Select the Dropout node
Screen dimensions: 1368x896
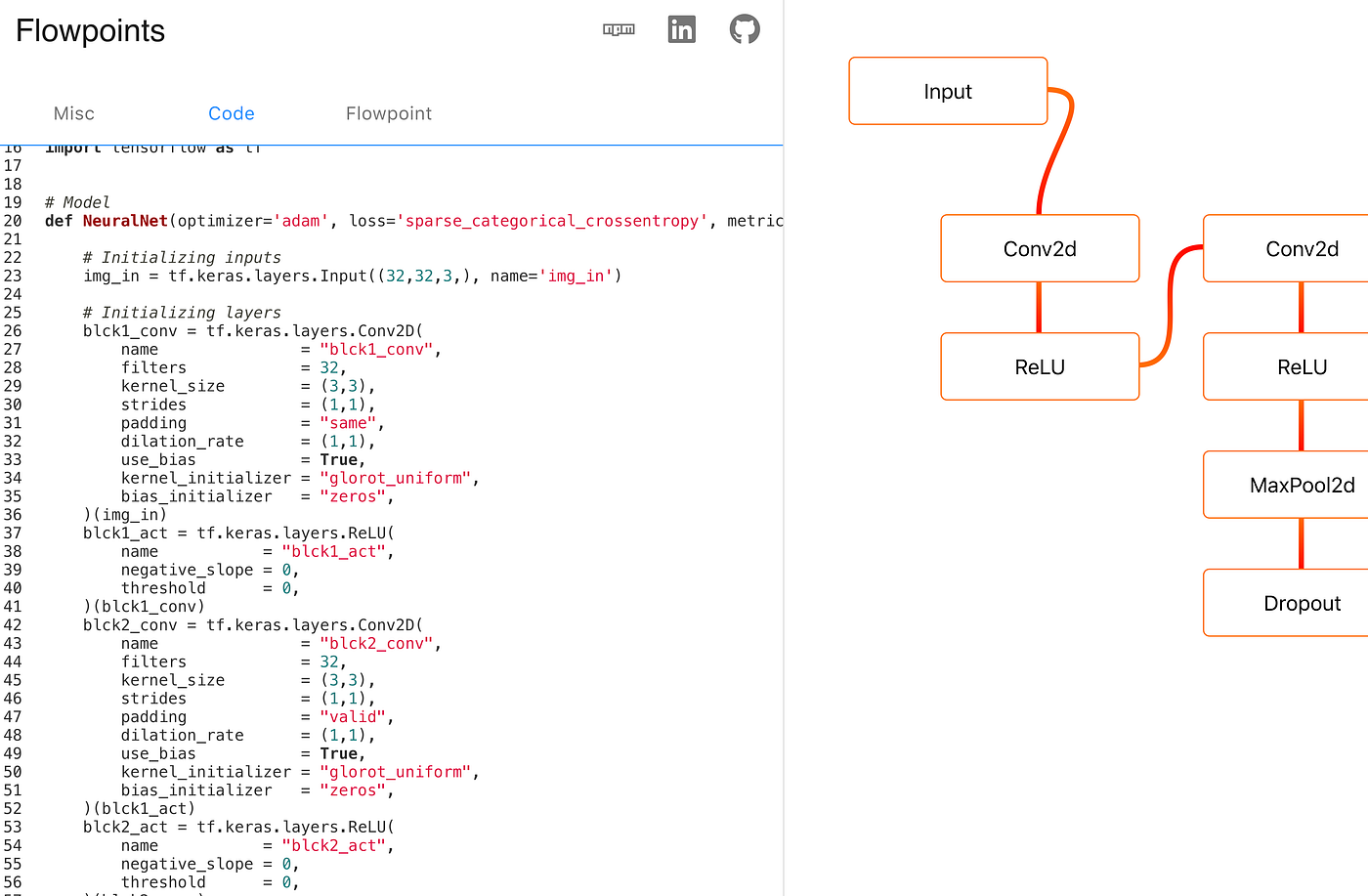[x=1286, y=603]
